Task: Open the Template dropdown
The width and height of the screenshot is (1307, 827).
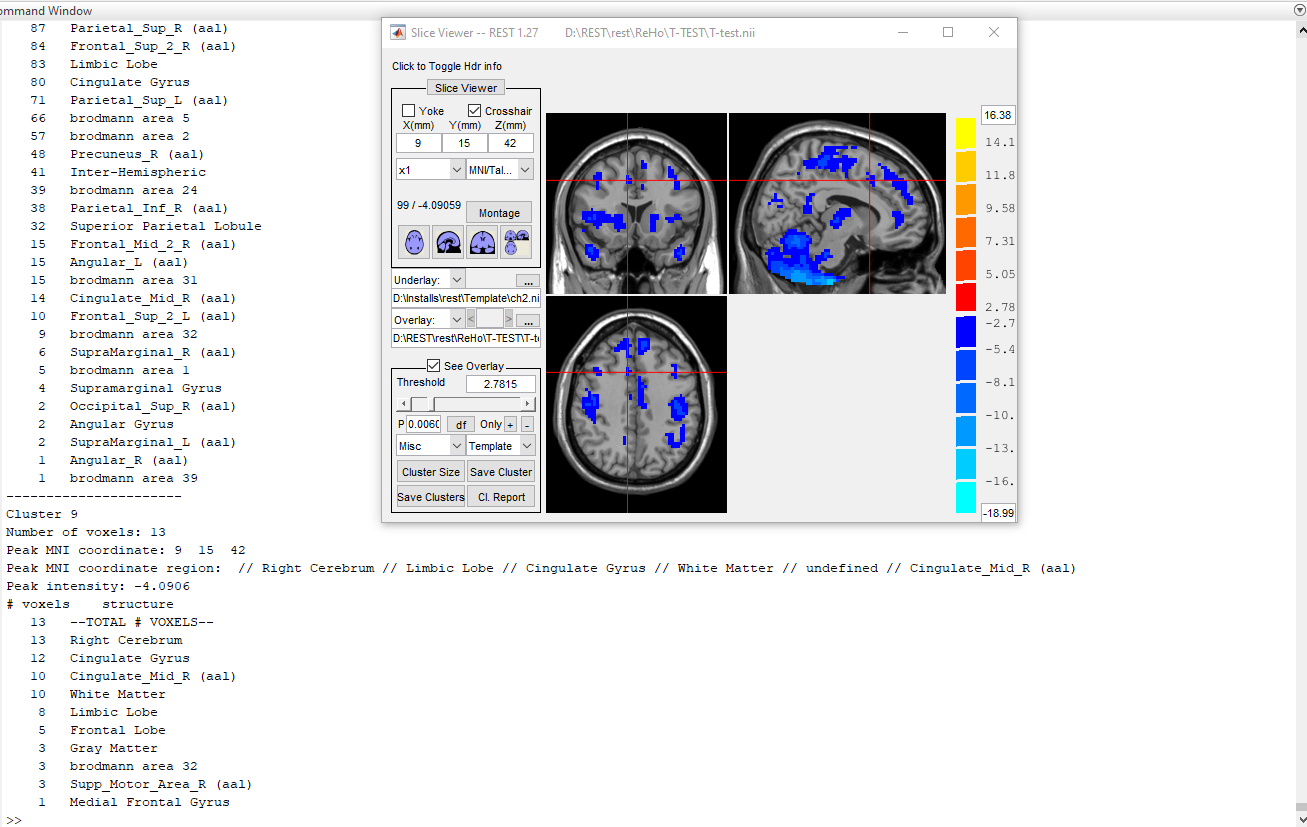Action: (x=501, y=446)
